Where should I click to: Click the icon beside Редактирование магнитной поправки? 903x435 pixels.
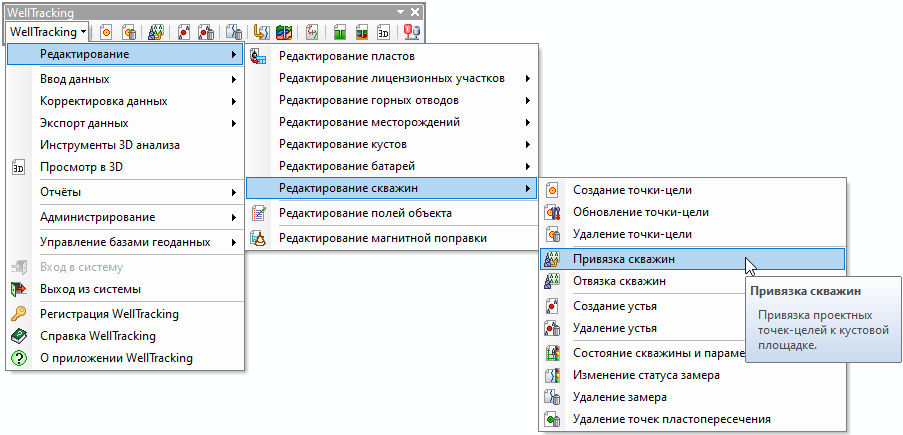point(259,238)
